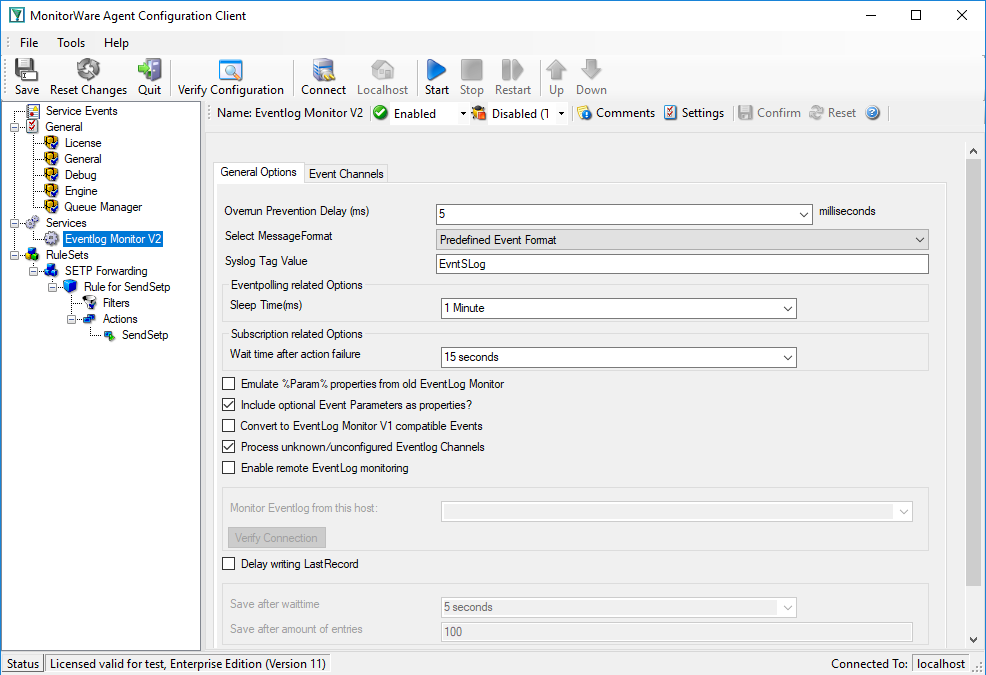Click the vertical scrollbar thumb
The image size is (986, 675).
[973, 372]
